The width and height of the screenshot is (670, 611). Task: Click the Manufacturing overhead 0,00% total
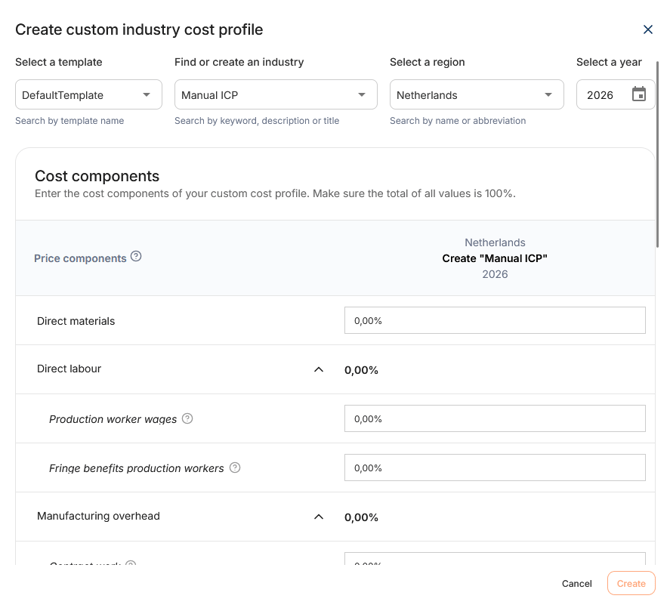(x=361, y=517)
